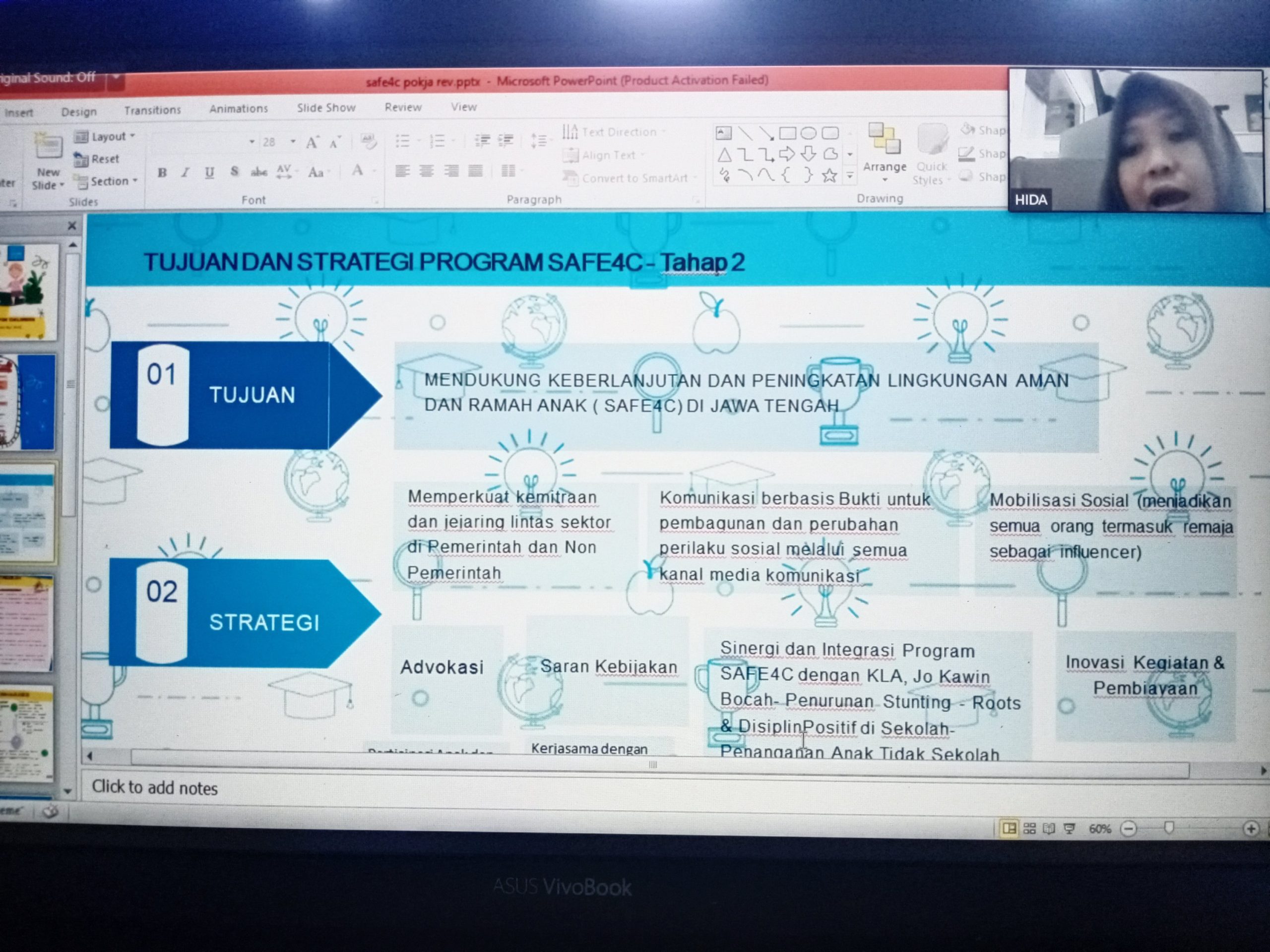The width and height of the screenshot is (1270, 952).
Task: Toggle Justify text alignment
Action: 475,171
